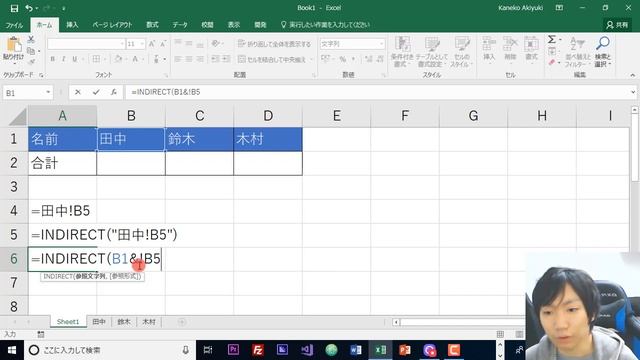
Task: Switch to the Insert ribbon tab
Action: 72,25
